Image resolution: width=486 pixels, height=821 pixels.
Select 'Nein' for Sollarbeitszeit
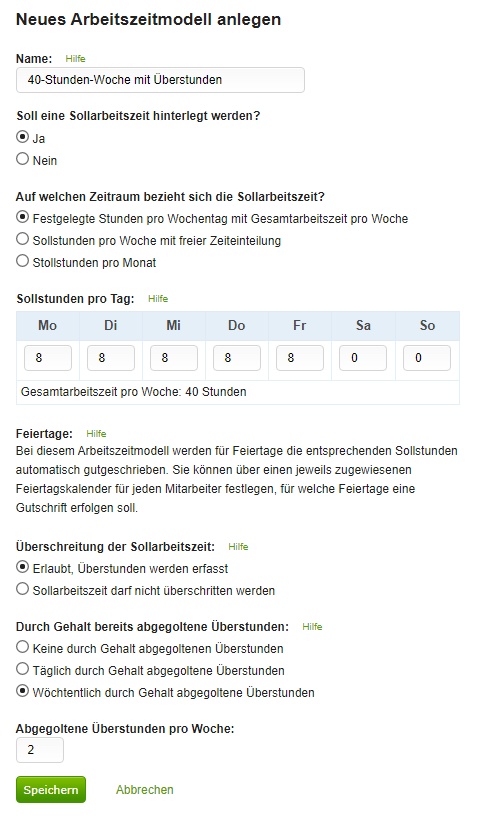23,159
